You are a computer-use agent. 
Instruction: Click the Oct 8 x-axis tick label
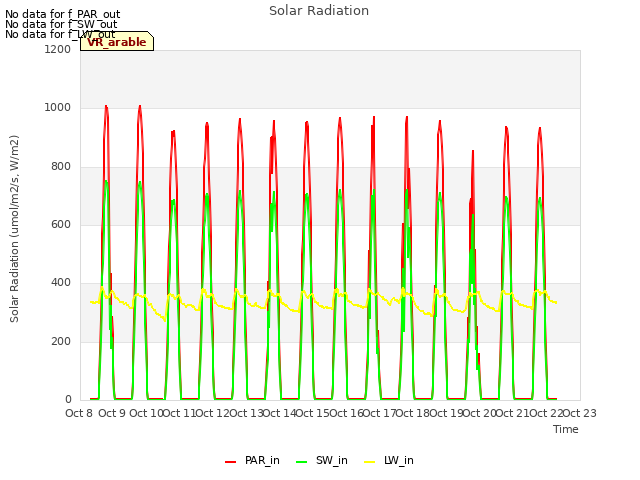(x=79, y=413)
